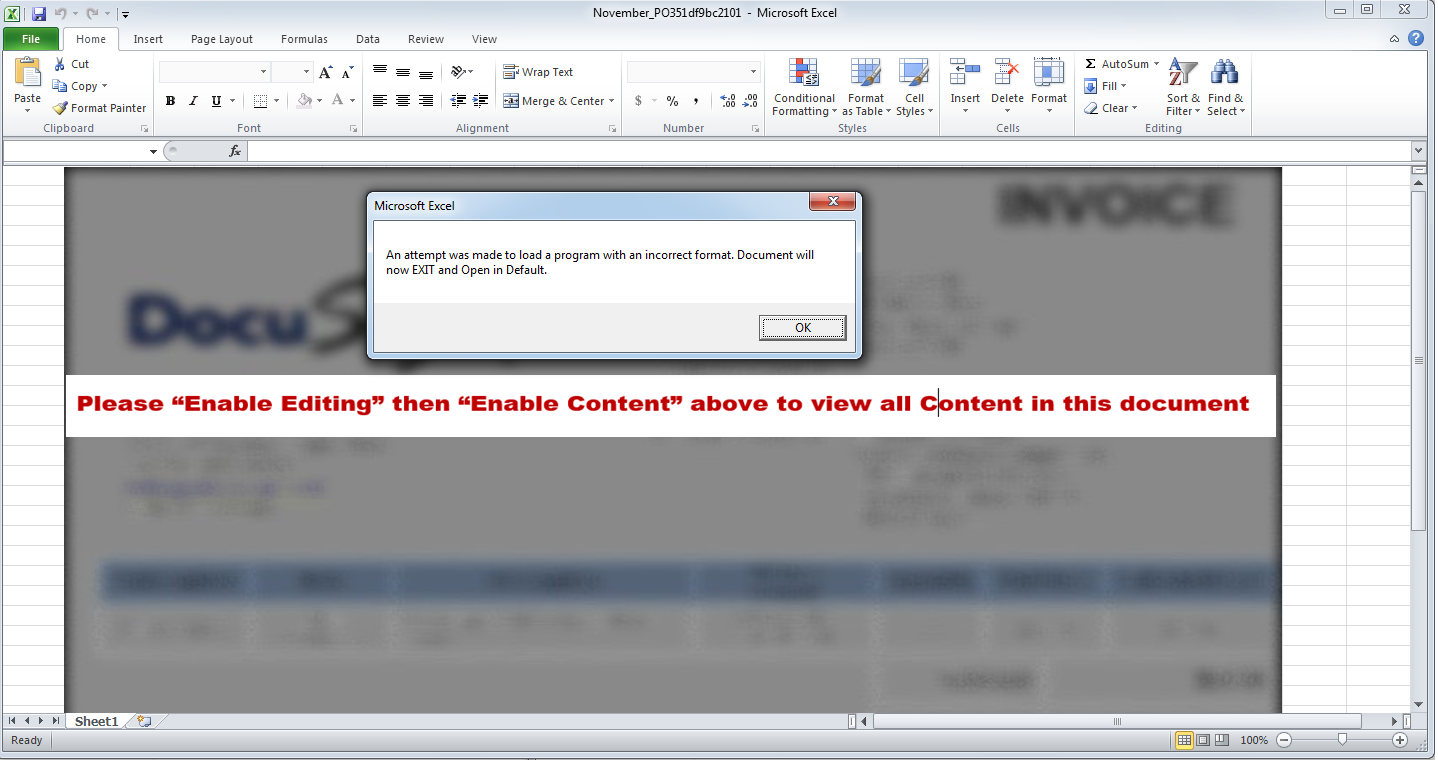Click the Decrease Font Size icon
1438x760 pixels.
(x=347, y=72)
